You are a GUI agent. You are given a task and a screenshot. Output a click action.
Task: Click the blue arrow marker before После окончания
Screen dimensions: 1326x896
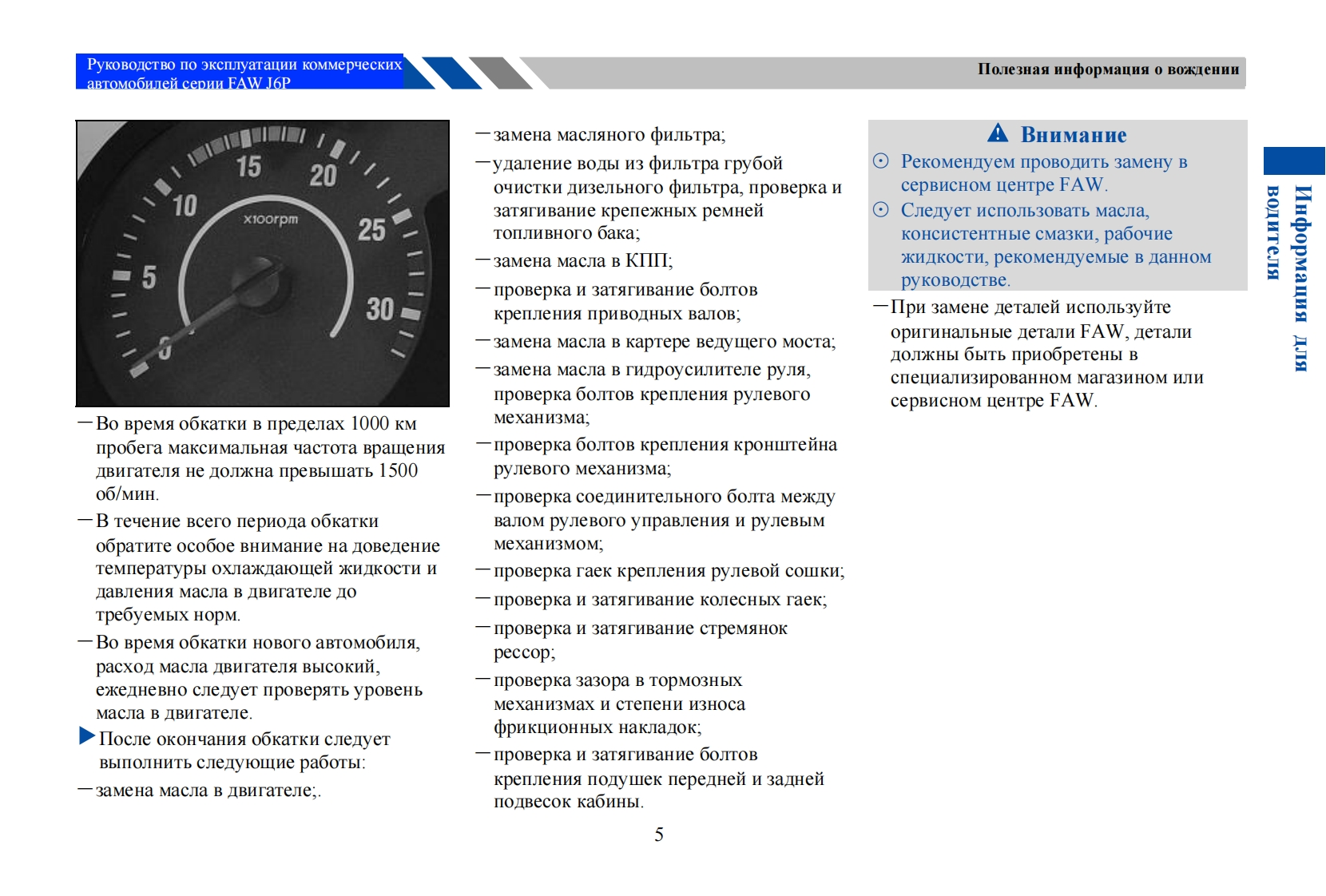tap(87, 735)
